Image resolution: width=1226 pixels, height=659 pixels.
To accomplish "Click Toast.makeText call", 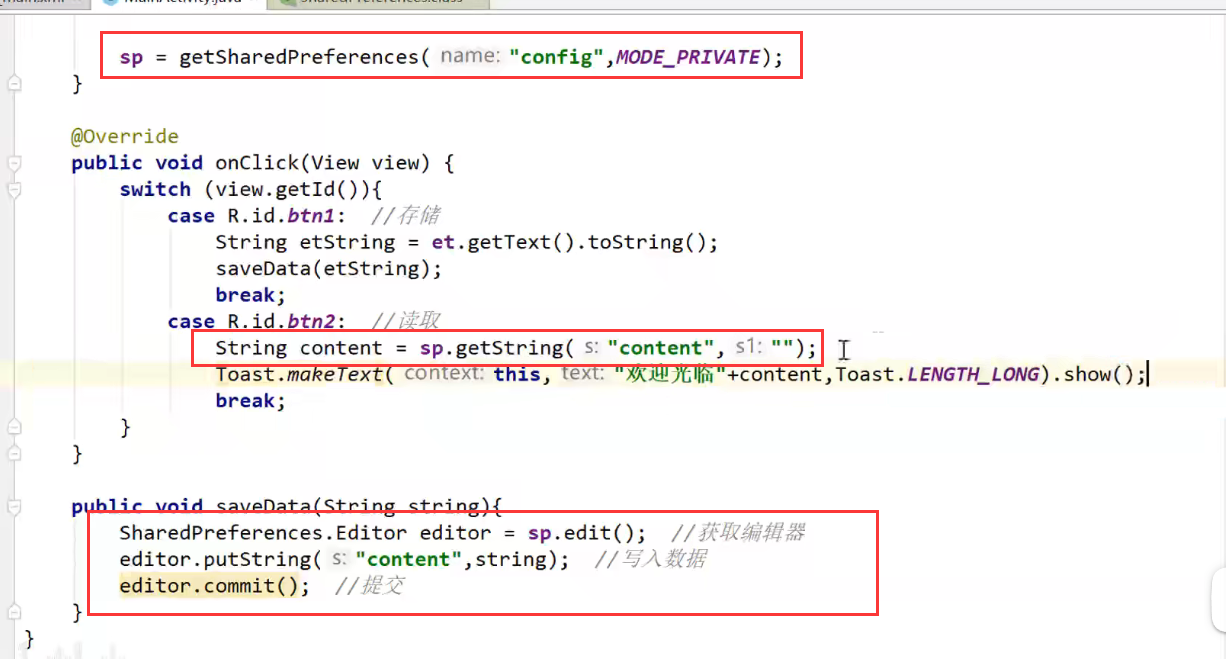I will click(x=300, y=375).
